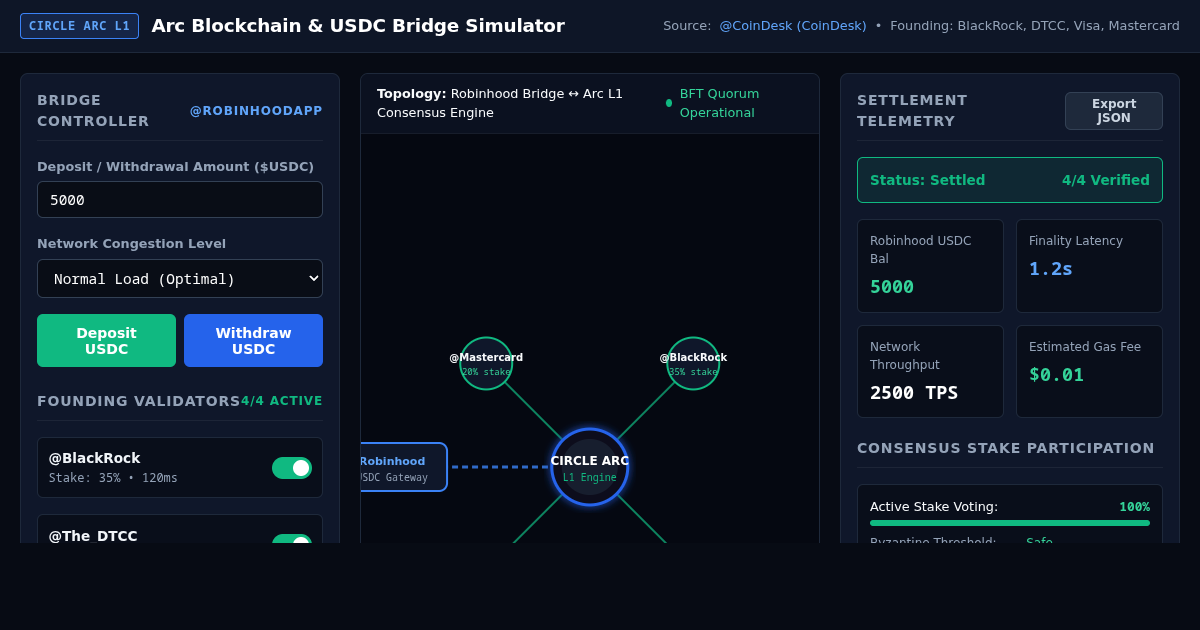Click the 4/4 Verified label
Image resolution: width=1200 pixels, height=630 pixels.
1106,180
